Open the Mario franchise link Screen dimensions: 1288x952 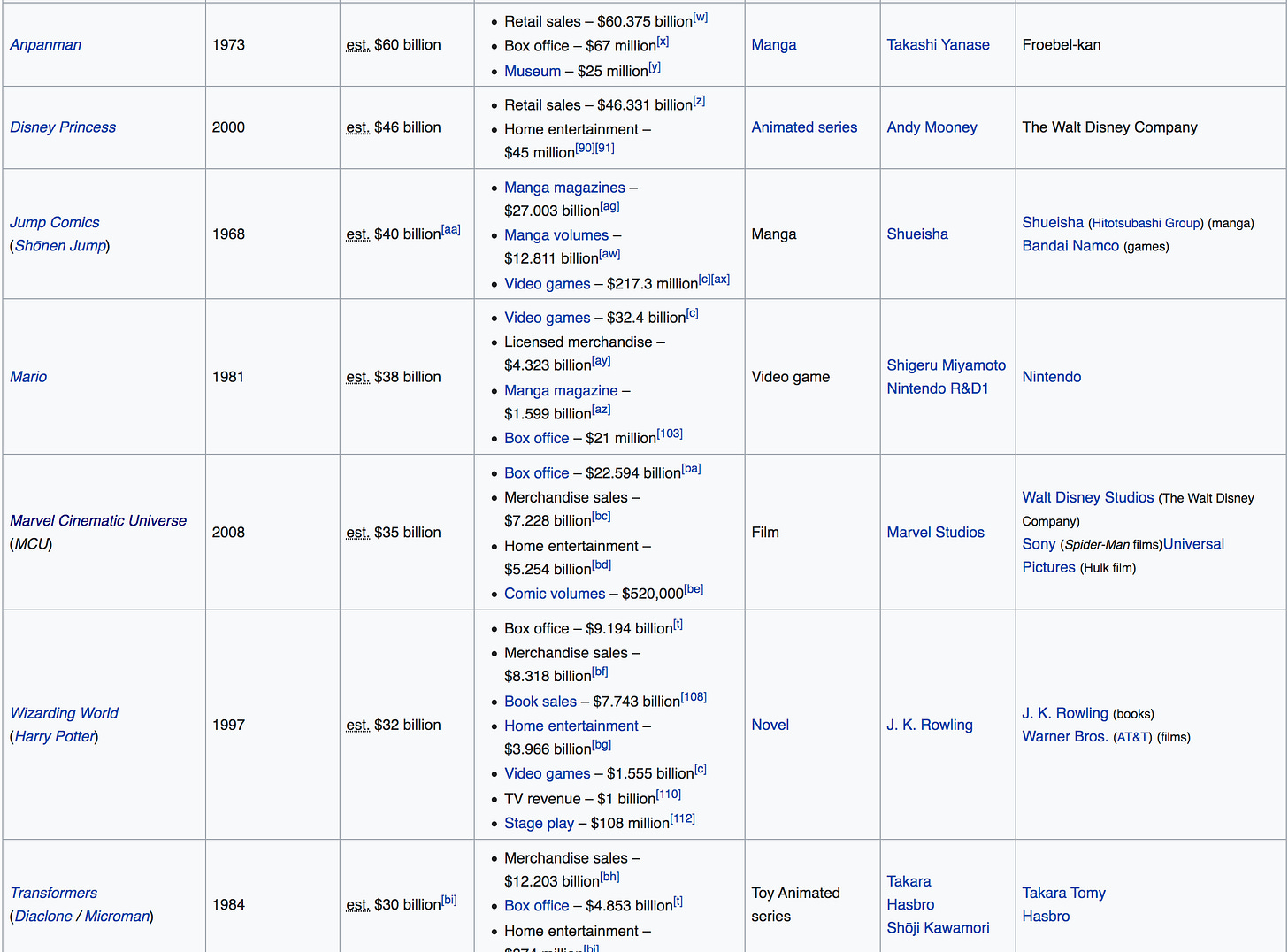pyautogui.click(x=28, y=377)
